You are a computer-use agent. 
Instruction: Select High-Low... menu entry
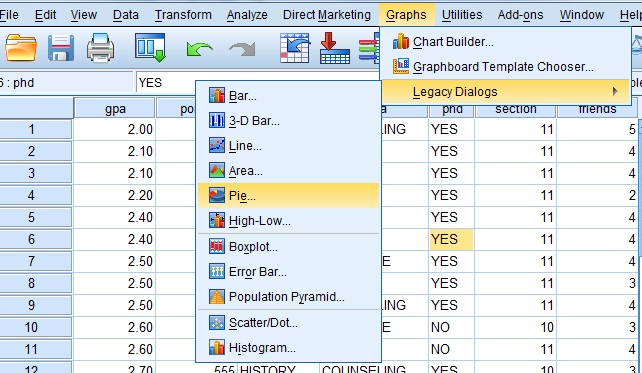[288, 221]
